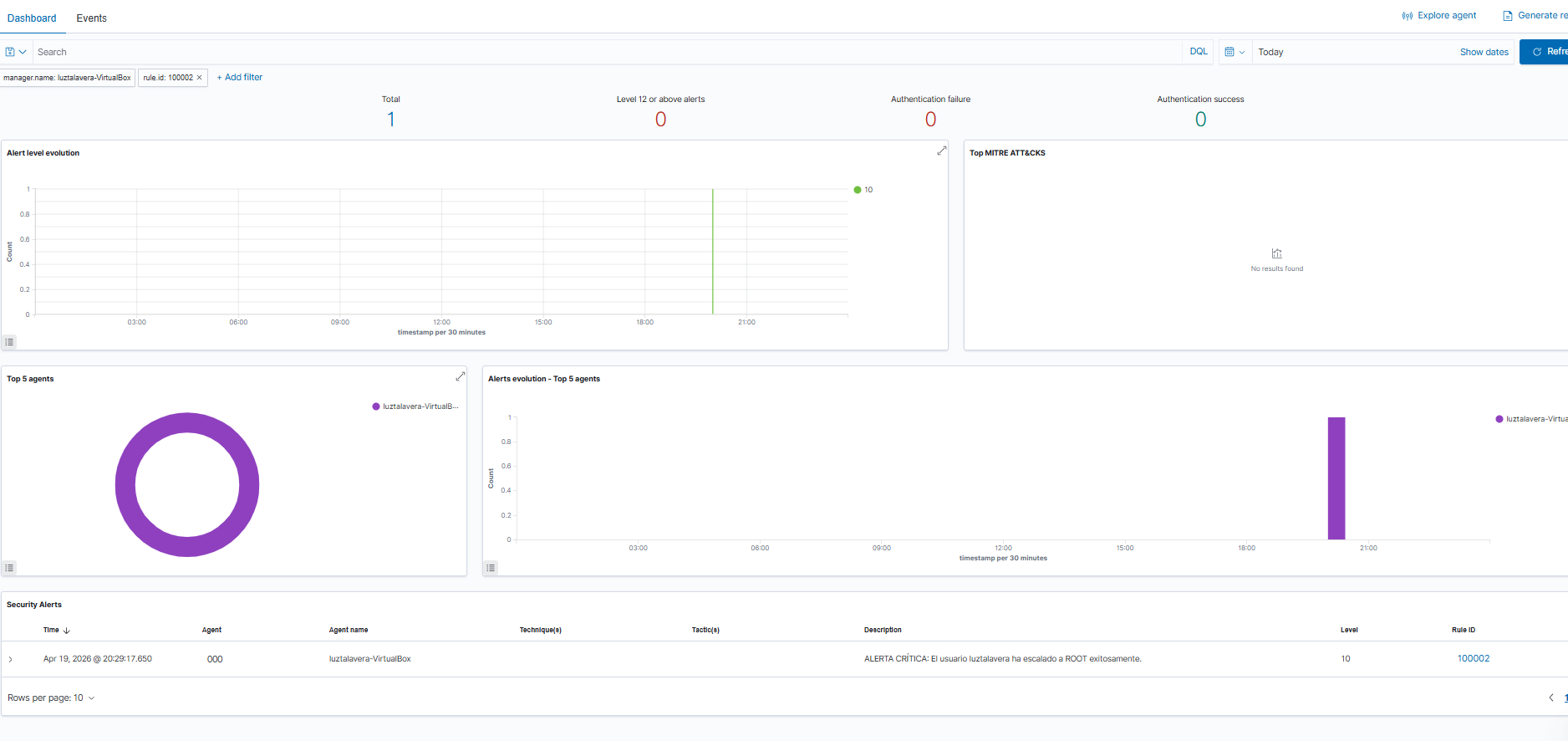Switch to the Events tab
Viewport: 1568px width, 741px height.
91,18
